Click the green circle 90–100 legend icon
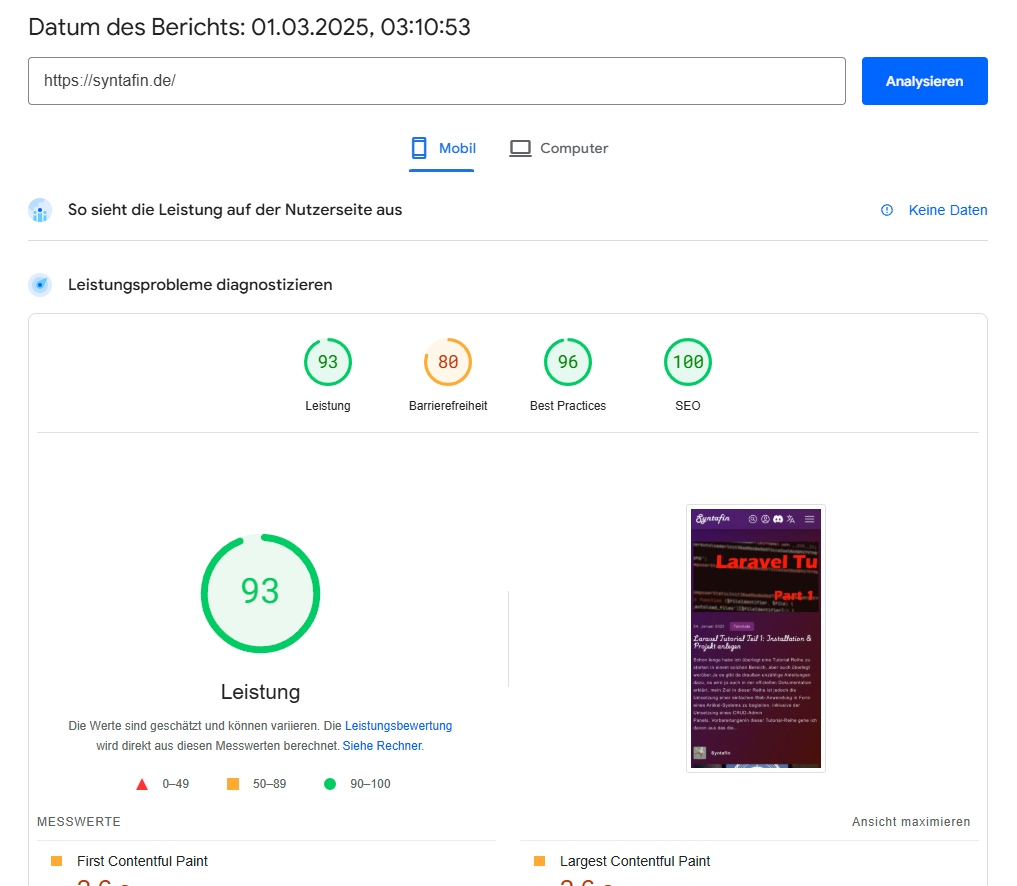 330,784
